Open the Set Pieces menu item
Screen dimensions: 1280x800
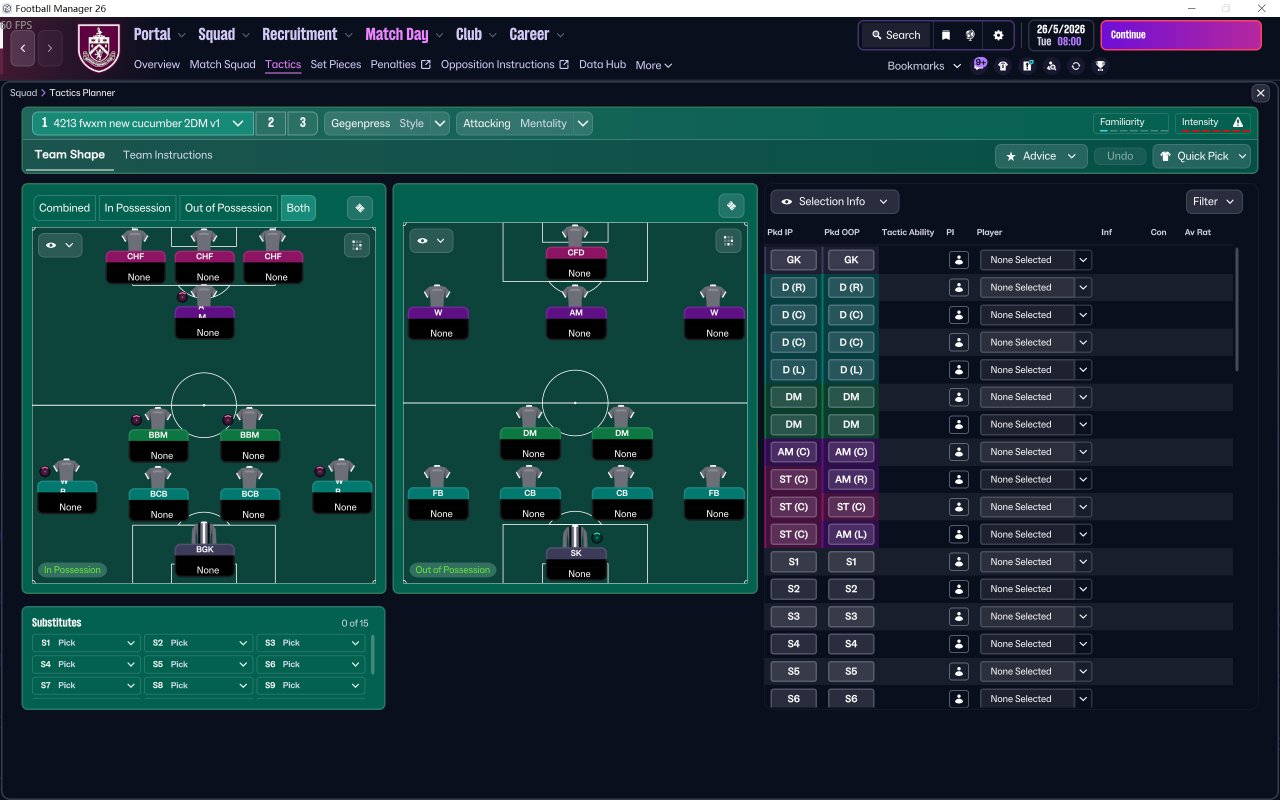(x=336, y=65)
